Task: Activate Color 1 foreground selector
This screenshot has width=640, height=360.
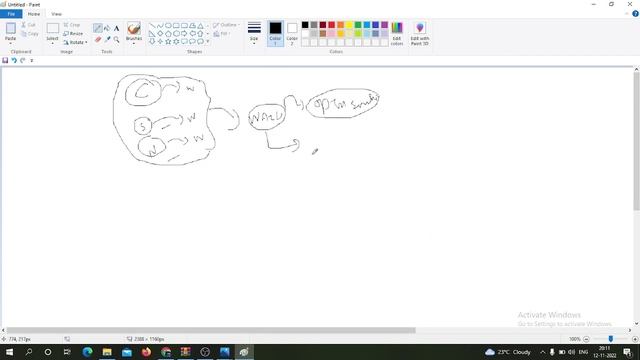Action: 276,33
